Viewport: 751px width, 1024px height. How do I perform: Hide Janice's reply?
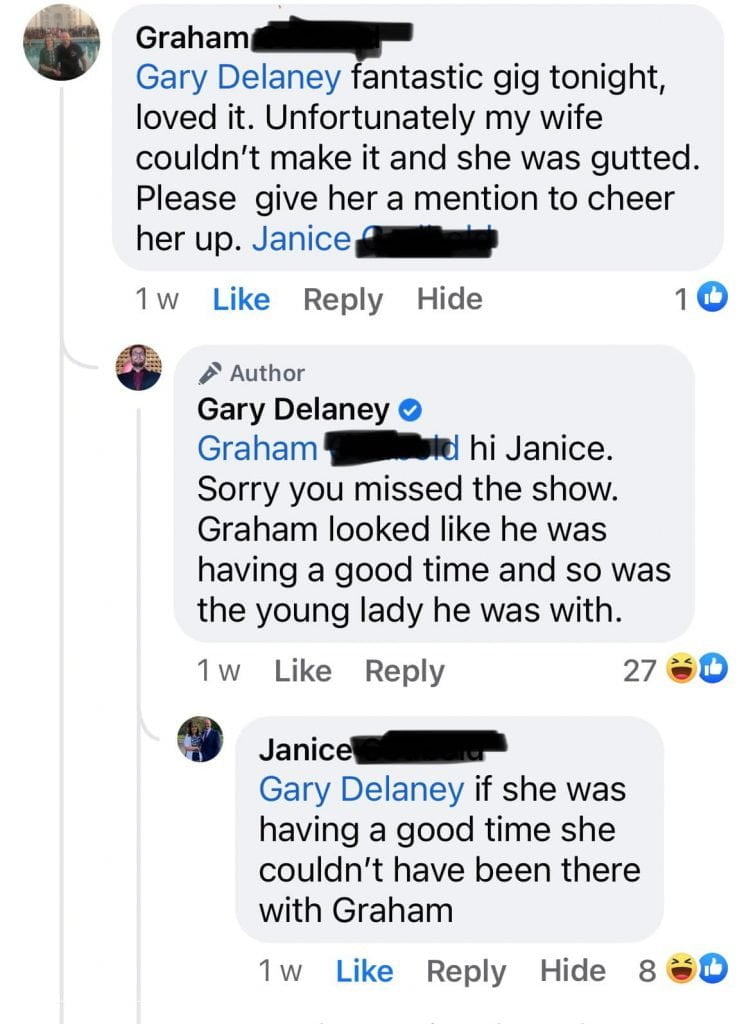click(x=572, y=971)
